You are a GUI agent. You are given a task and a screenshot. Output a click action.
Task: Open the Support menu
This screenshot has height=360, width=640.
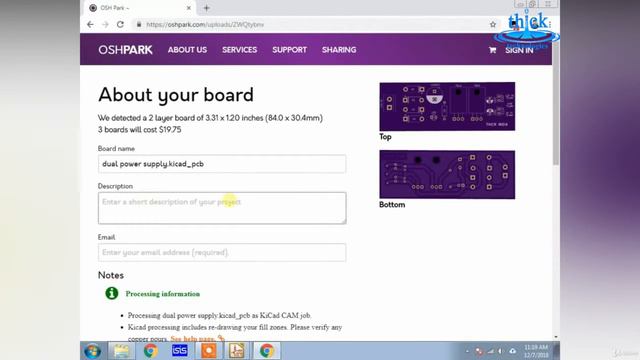(x=289, y=50)
